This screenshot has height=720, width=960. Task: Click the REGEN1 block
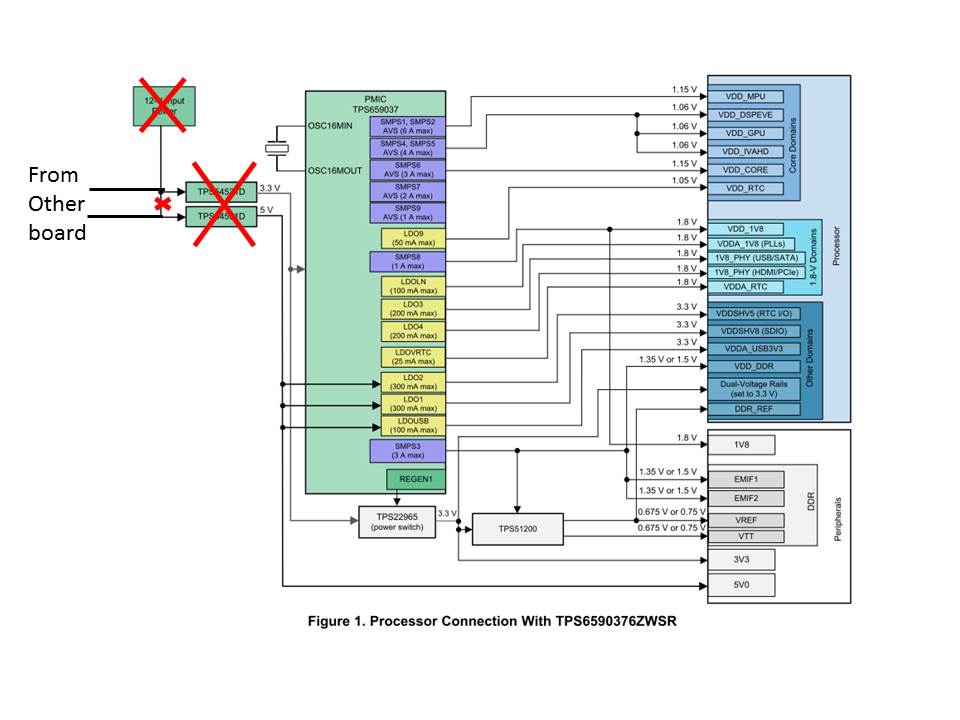(416, 479)
